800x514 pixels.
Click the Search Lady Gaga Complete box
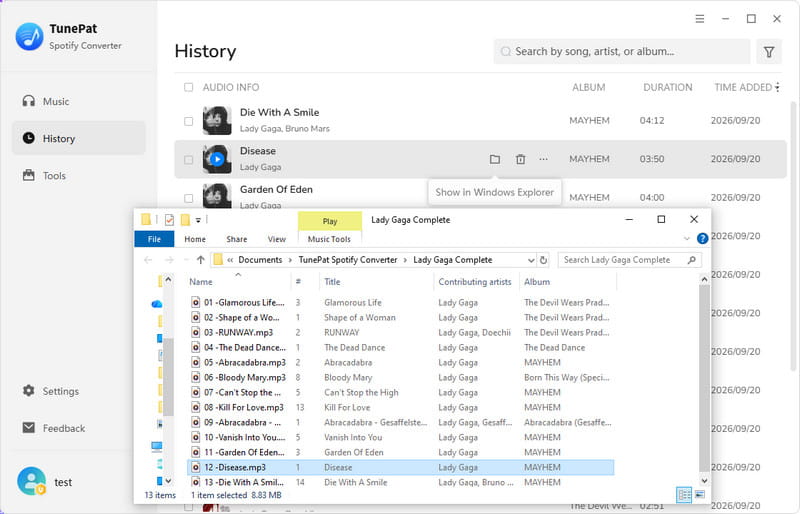coord(630,260)
